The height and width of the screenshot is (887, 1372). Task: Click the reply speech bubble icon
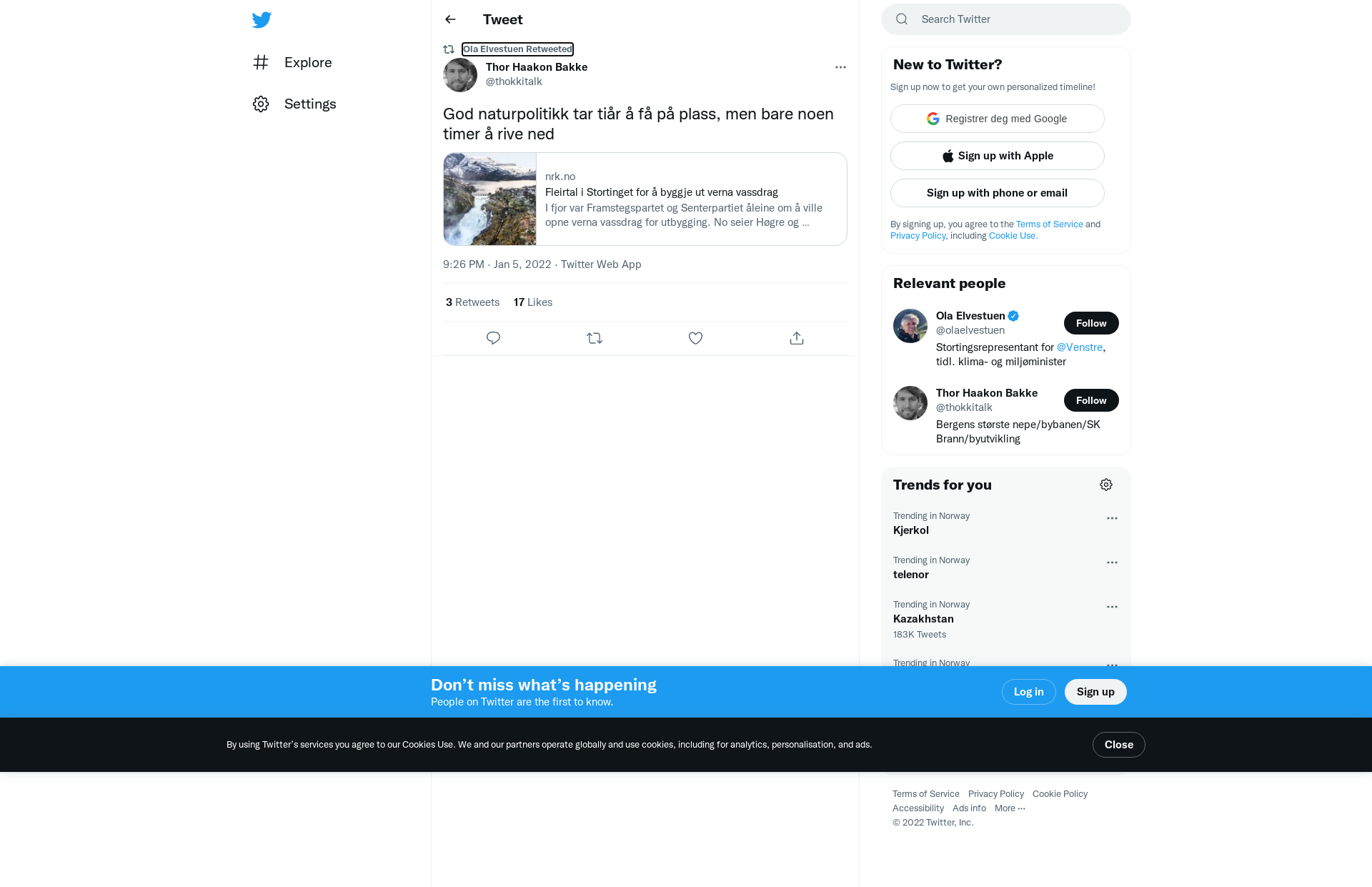click(493, 338)
